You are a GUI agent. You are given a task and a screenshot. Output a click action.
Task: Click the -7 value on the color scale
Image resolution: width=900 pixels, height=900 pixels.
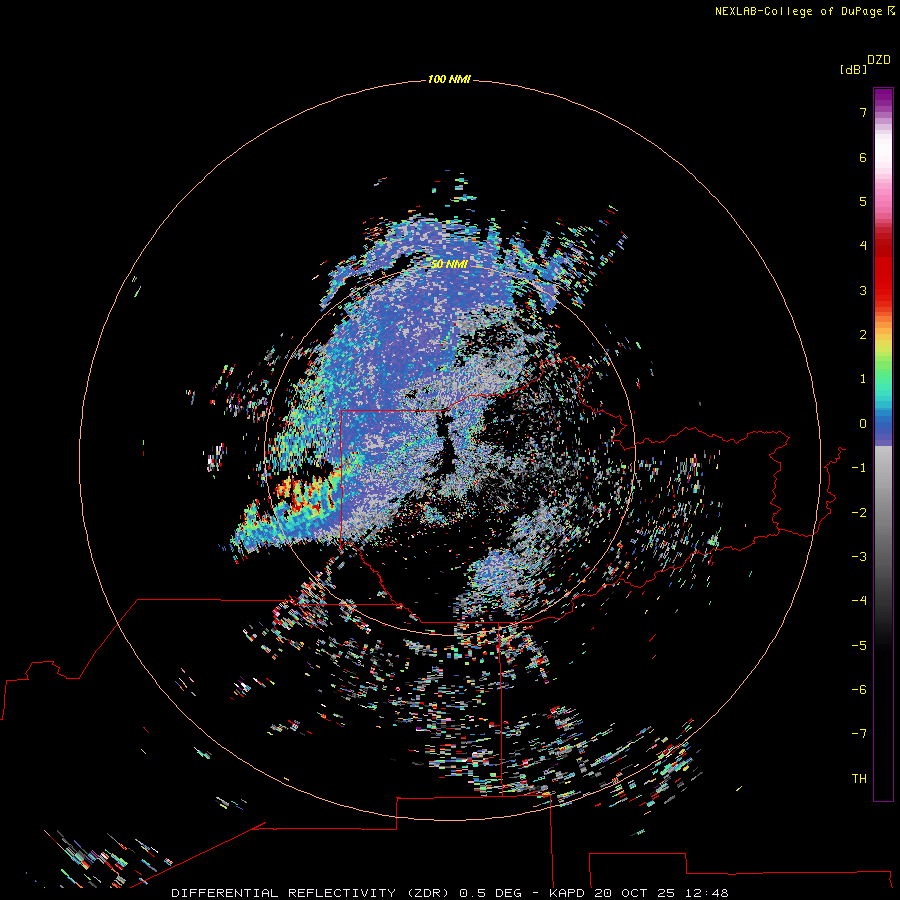pos(859,734)
